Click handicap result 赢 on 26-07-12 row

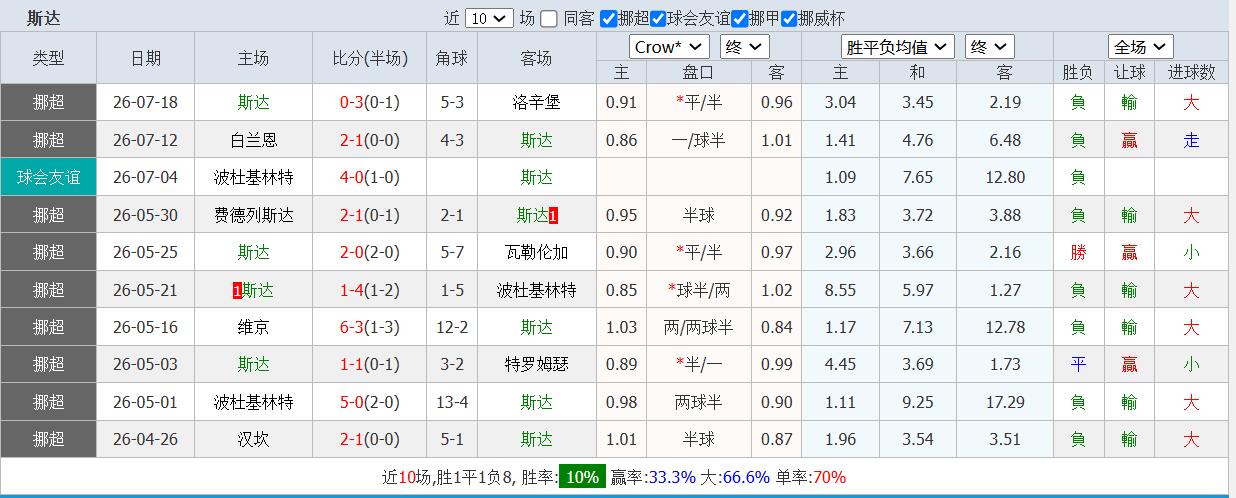pos(1129,140)
